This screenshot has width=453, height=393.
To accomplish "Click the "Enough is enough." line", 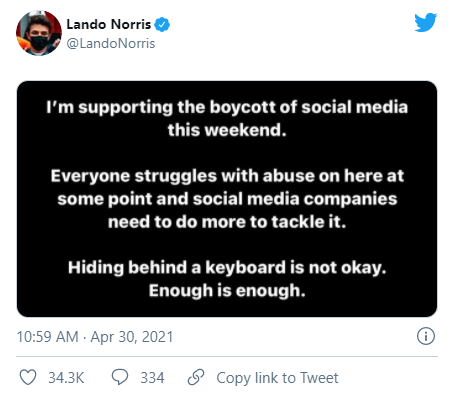I will click(227, 291).
